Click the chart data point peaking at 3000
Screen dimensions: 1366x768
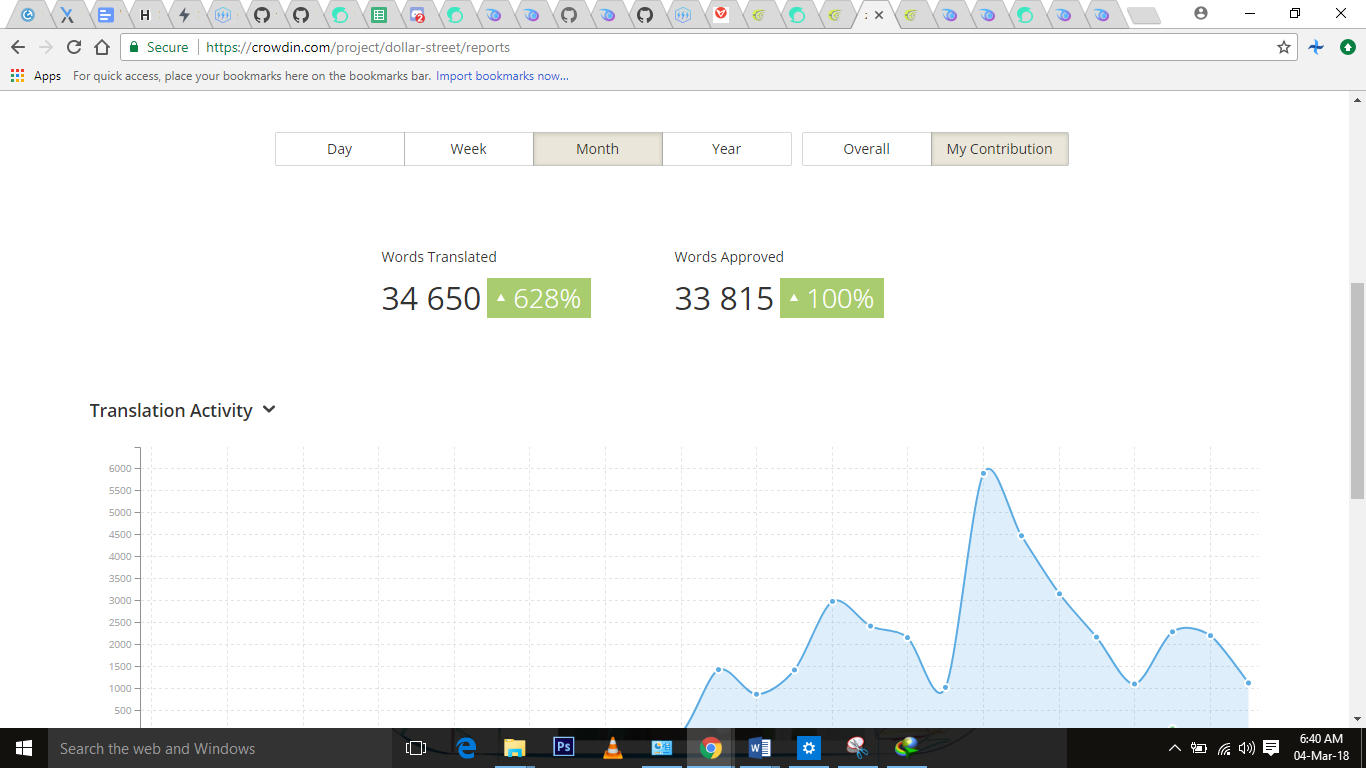(x=832, y=601)
